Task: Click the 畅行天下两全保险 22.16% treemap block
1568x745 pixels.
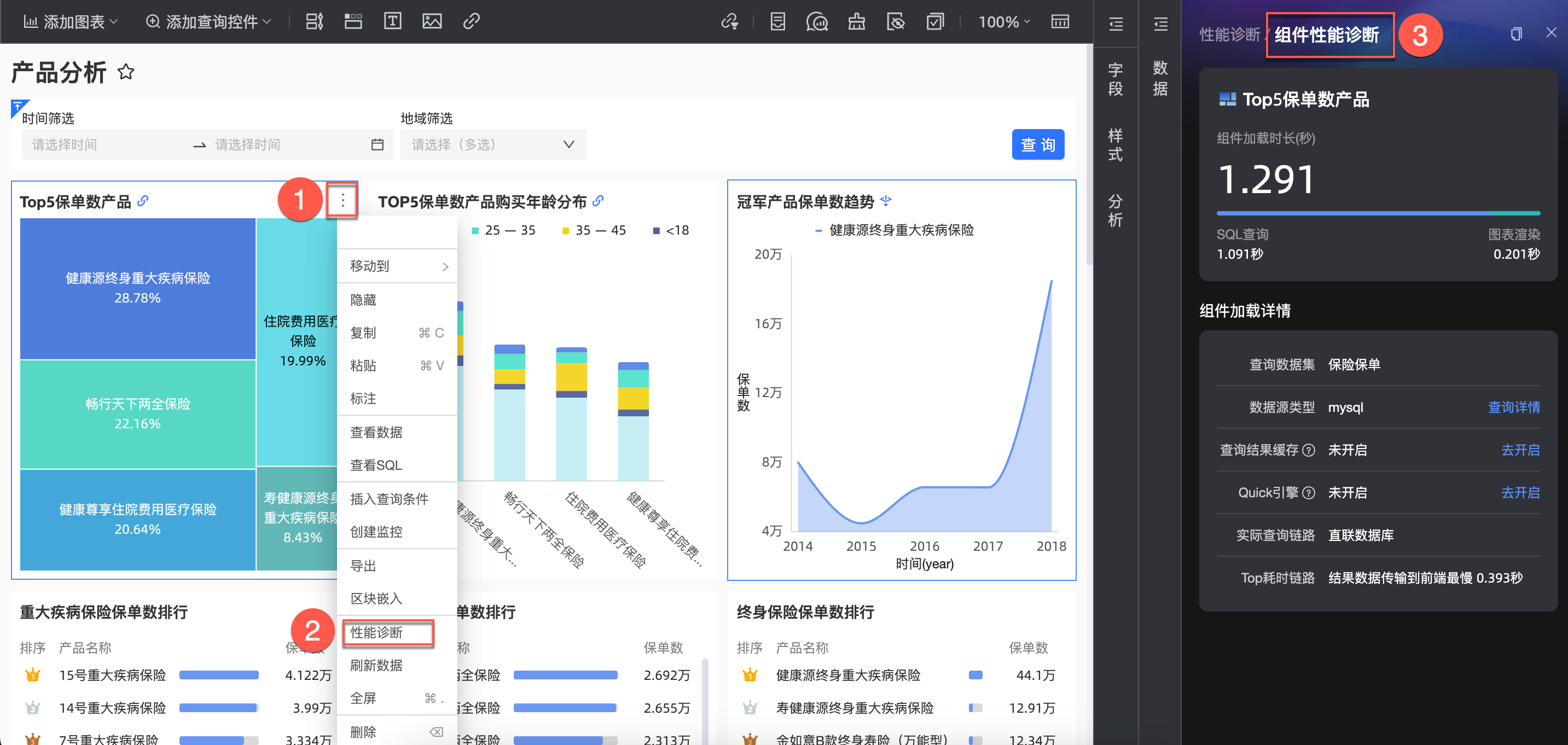Action: pos(137,415)
